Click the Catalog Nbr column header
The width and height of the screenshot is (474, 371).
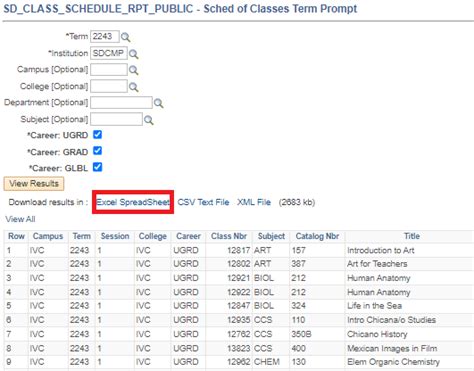point(317,236)
